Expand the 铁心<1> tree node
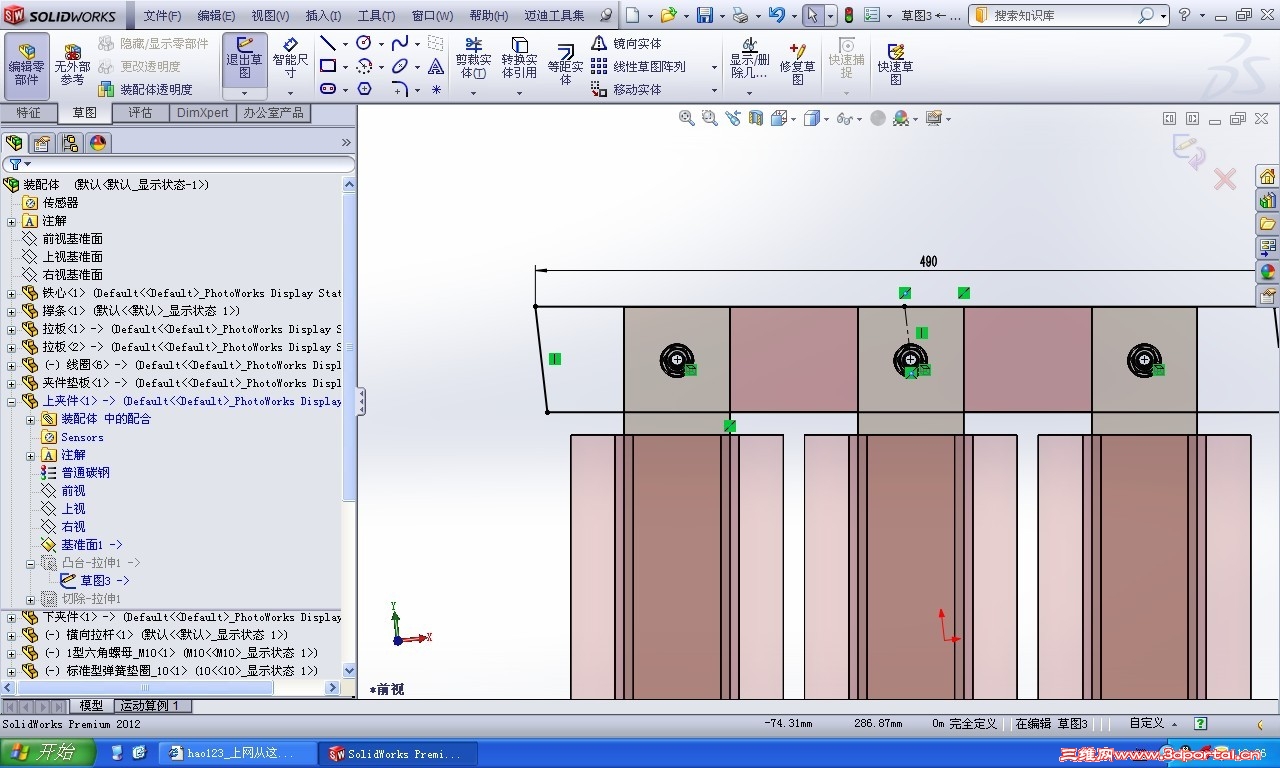 pyautogui.click(x=12, y=293)
